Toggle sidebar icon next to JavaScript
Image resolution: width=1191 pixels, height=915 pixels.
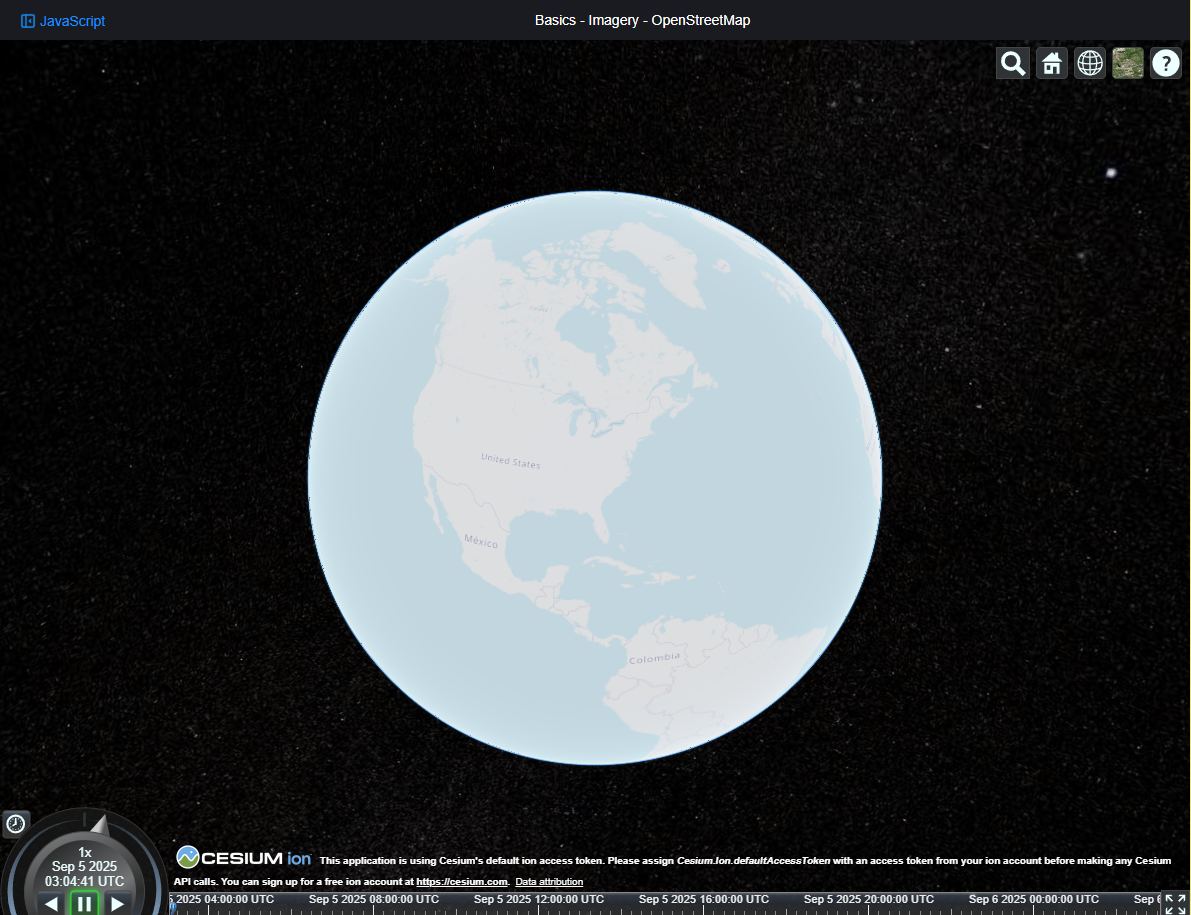point(27,21)
